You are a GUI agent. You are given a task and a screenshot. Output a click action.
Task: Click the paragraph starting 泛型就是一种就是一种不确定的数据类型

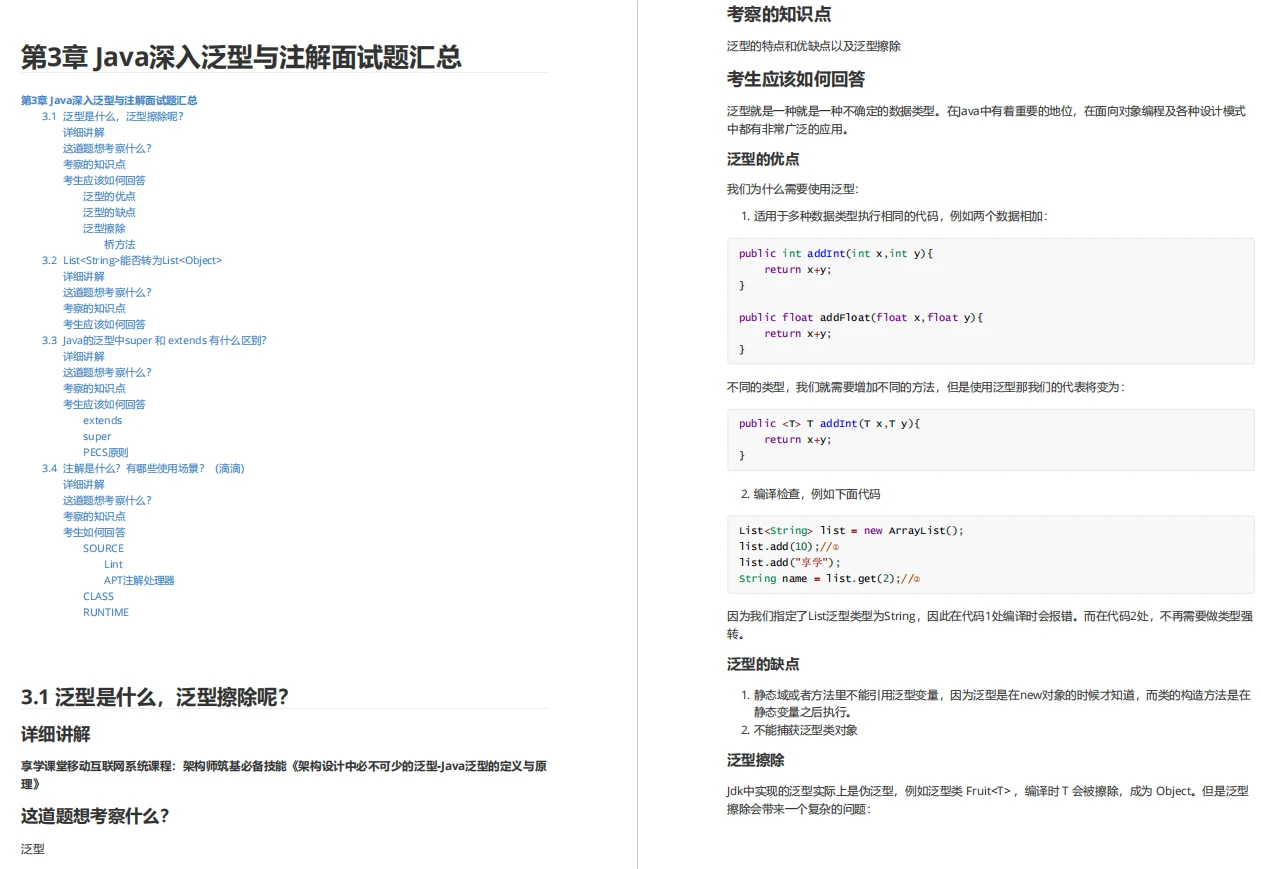(x=986, y=120)
